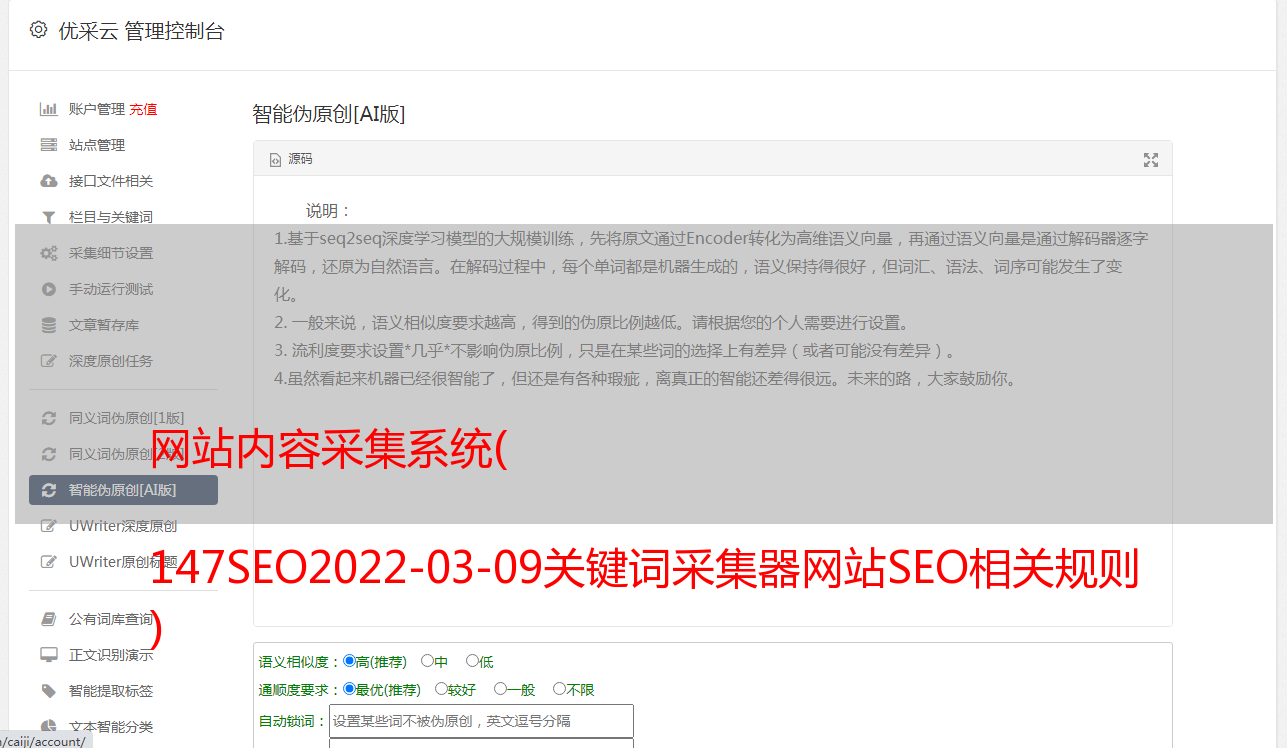Click the red 充值 link

pos(143,109)
